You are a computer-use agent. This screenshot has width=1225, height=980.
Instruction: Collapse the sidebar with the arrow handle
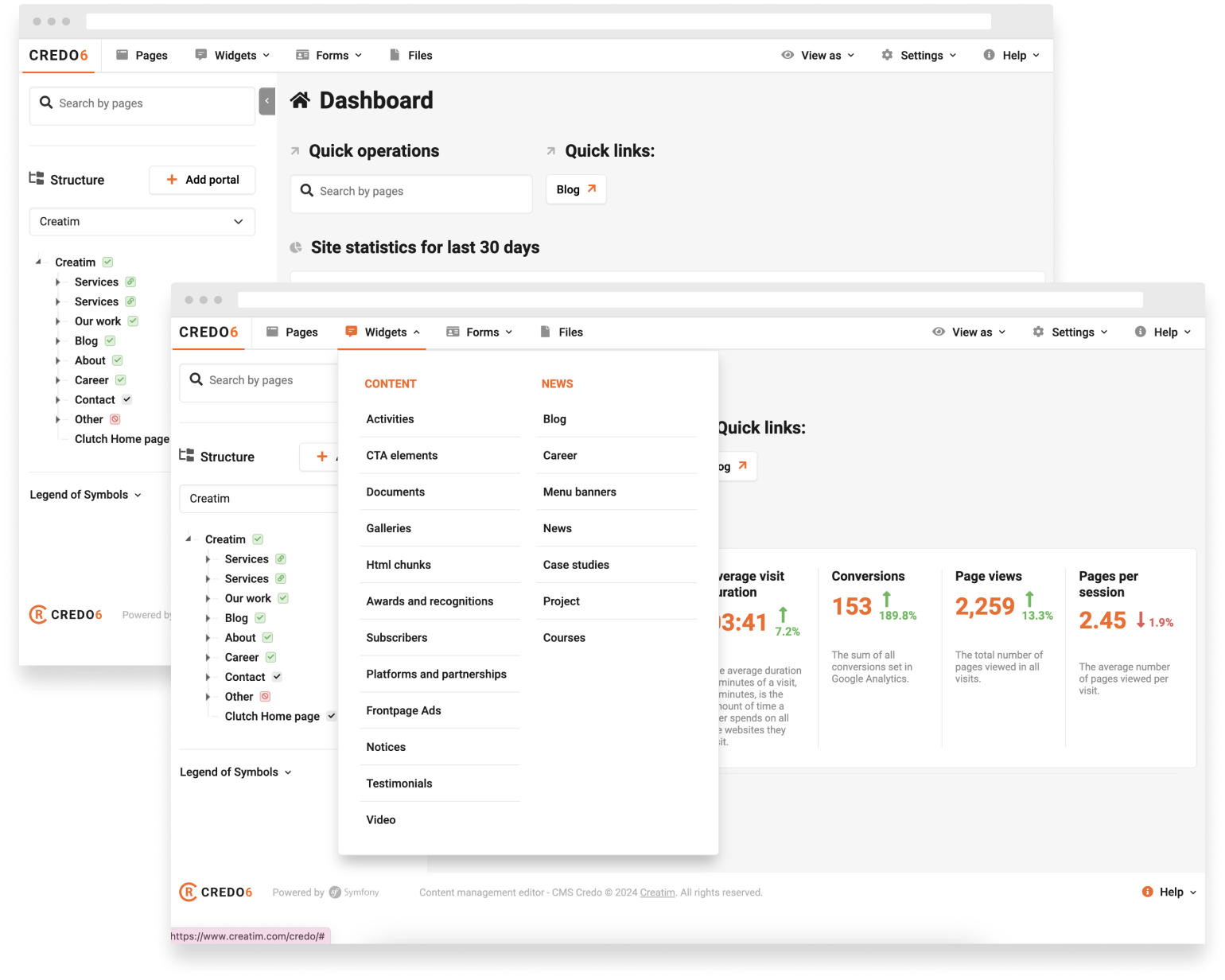[267, 101]
